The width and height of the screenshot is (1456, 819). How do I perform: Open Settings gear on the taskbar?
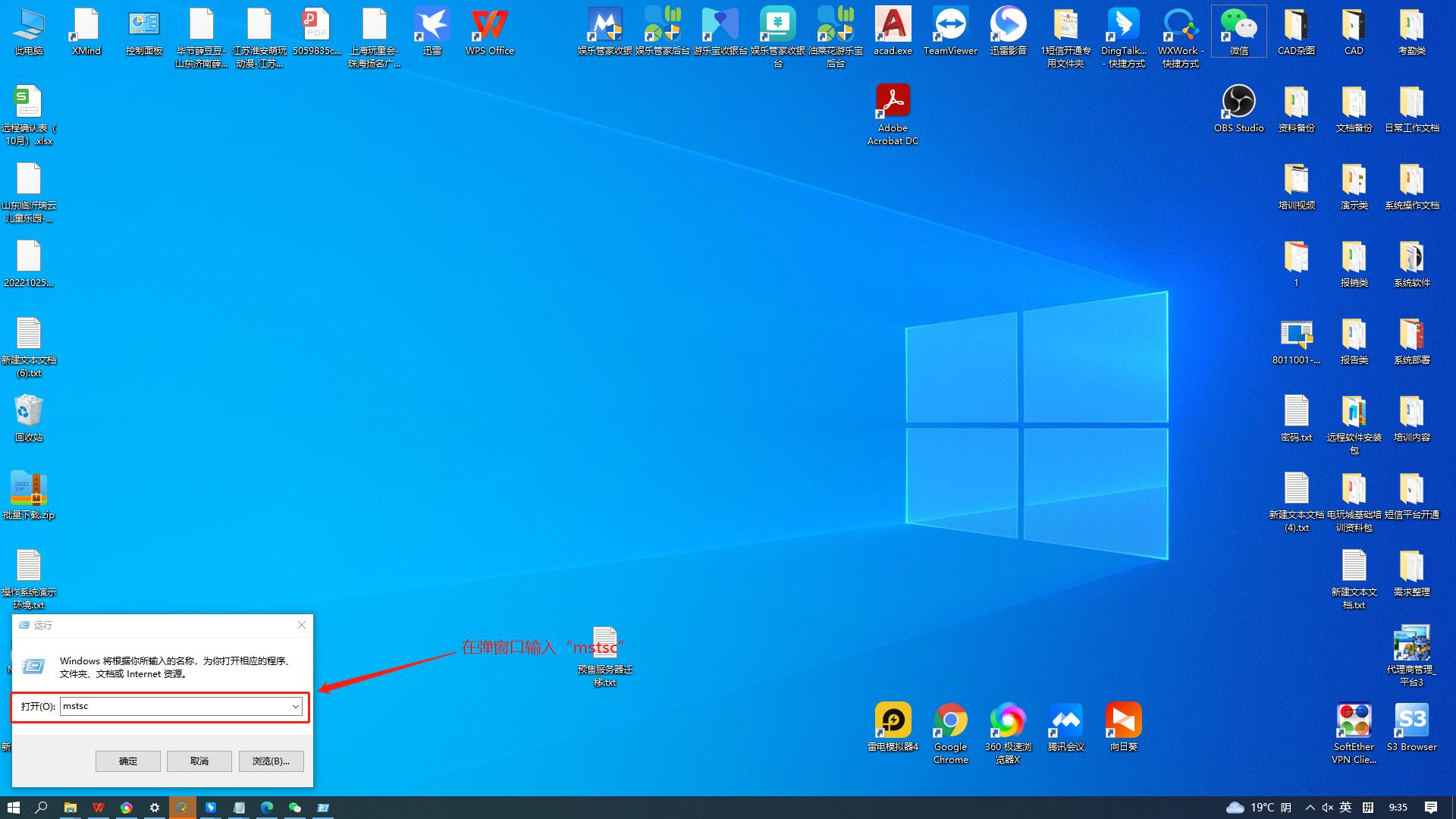(x=155, y=808)
